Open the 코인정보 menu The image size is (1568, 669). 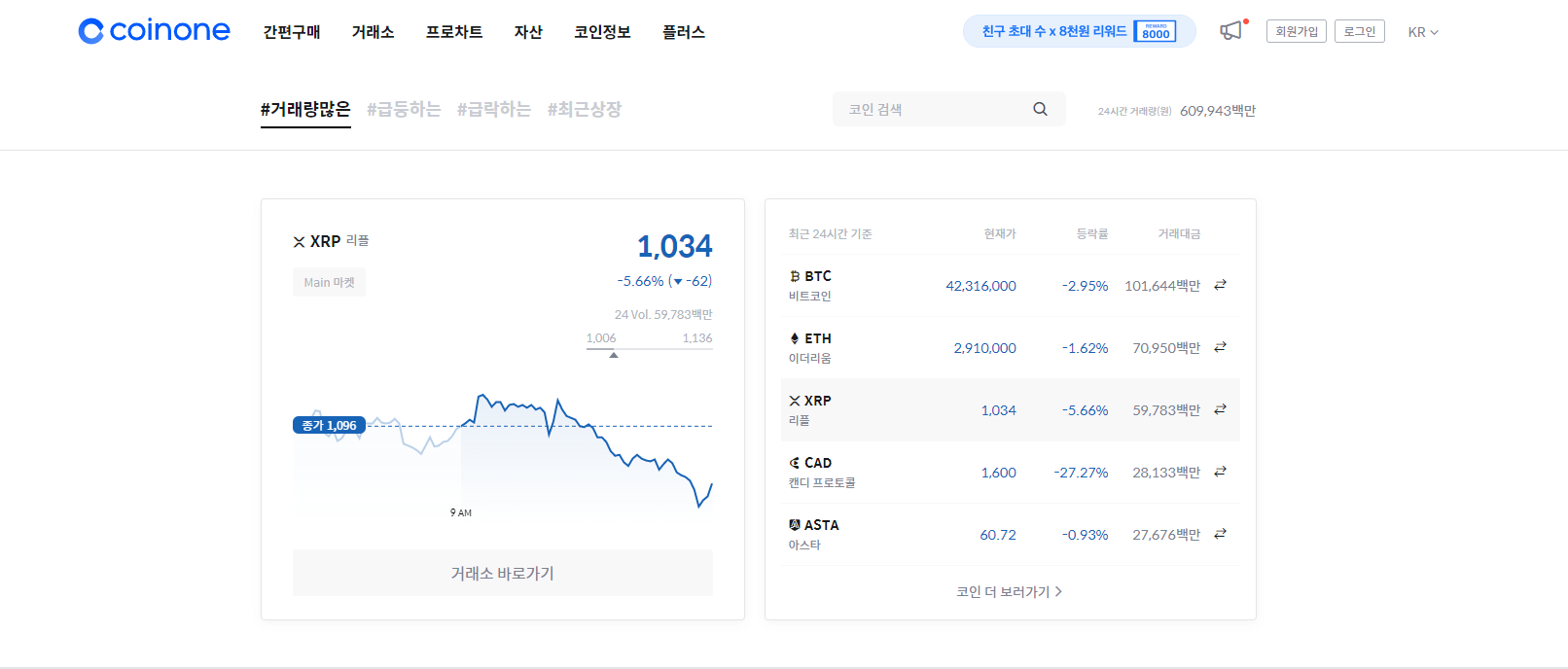[602, 32]
